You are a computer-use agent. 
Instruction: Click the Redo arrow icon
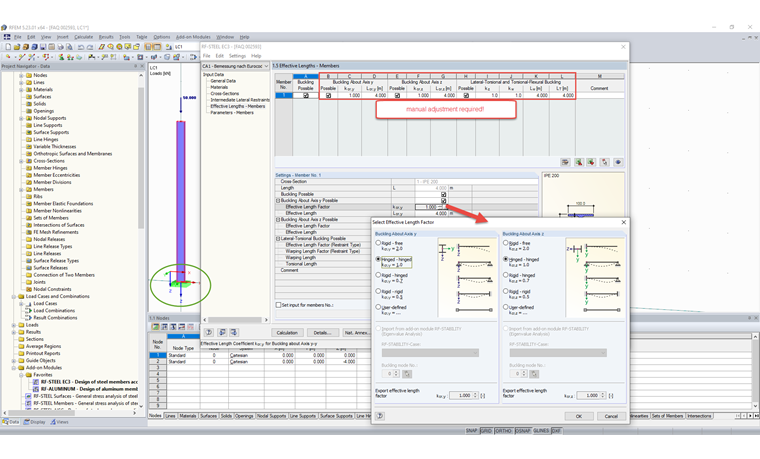coord(90,47)
